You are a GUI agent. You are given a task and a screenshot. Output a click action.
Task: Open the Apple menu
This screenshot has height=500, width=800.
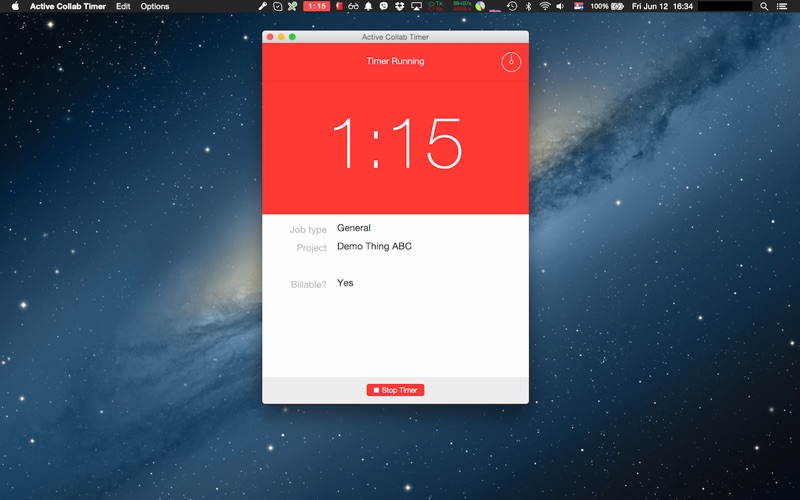click(15, 6)
